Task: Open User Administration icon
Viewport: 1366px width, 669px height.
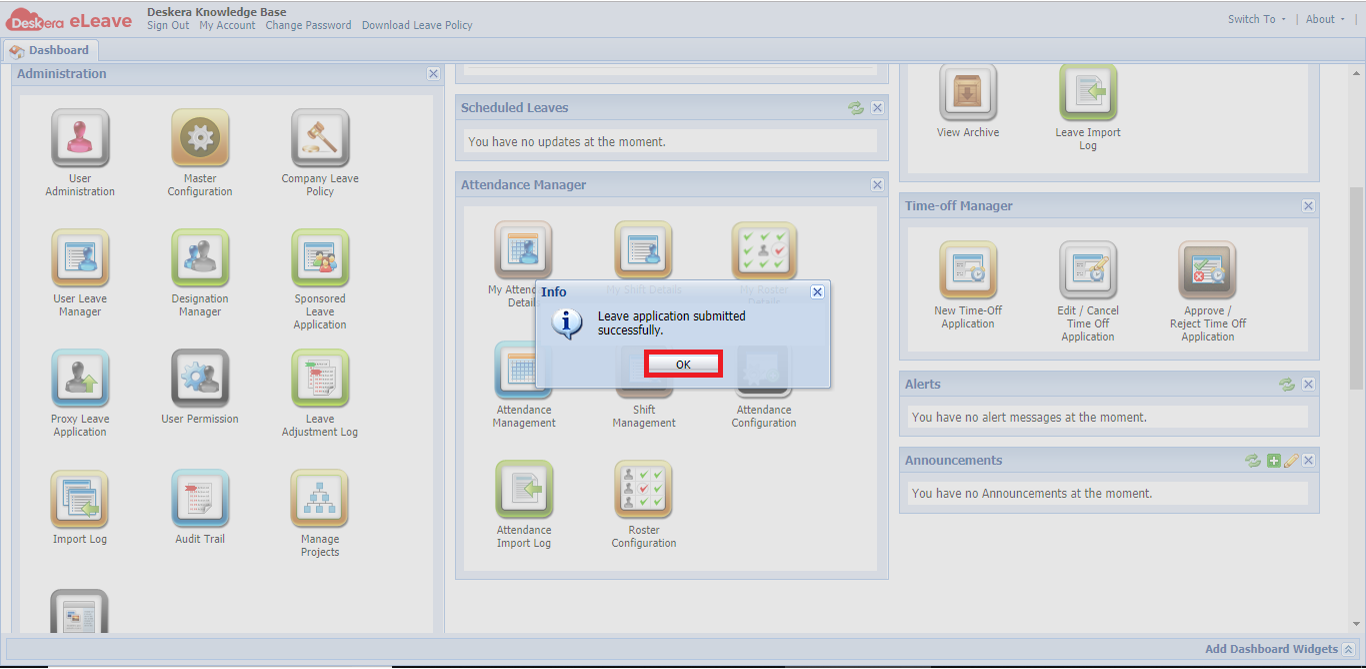Action: [80, 138]
